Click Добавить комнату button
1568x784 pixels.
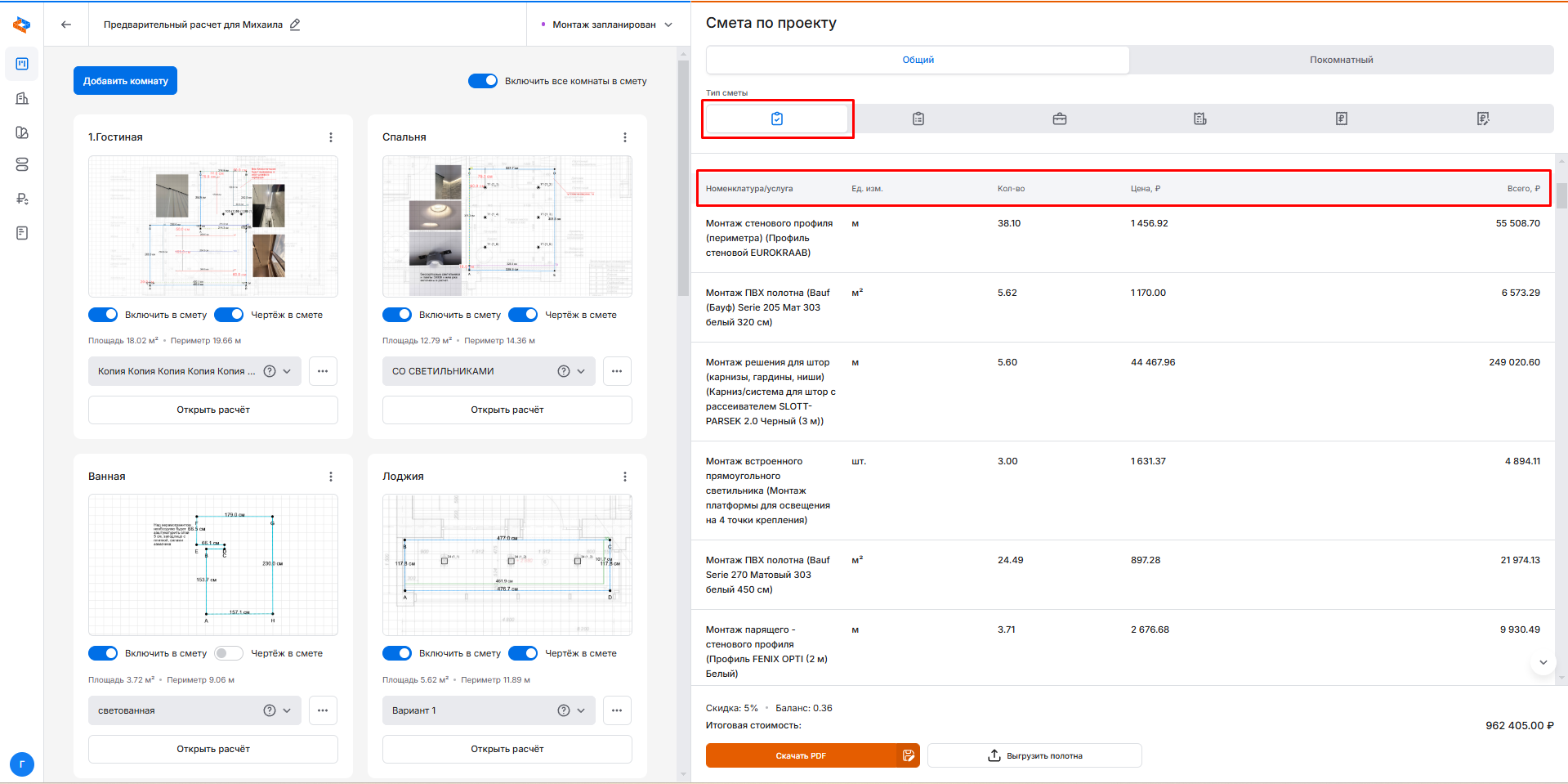[x=125, y=81]
